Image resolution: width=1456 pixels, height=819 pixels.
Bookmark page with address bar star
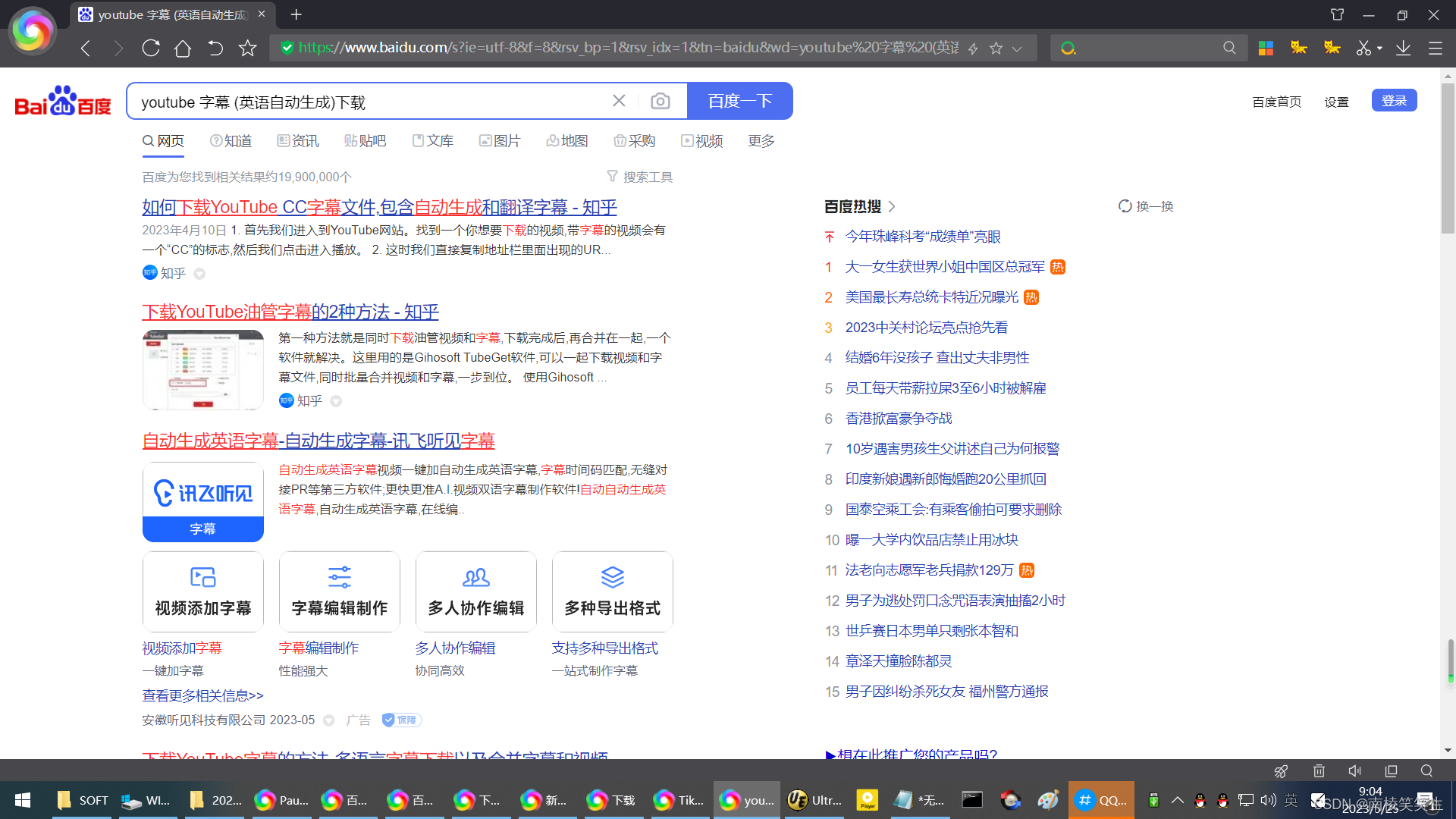click(x=996, y=49)
